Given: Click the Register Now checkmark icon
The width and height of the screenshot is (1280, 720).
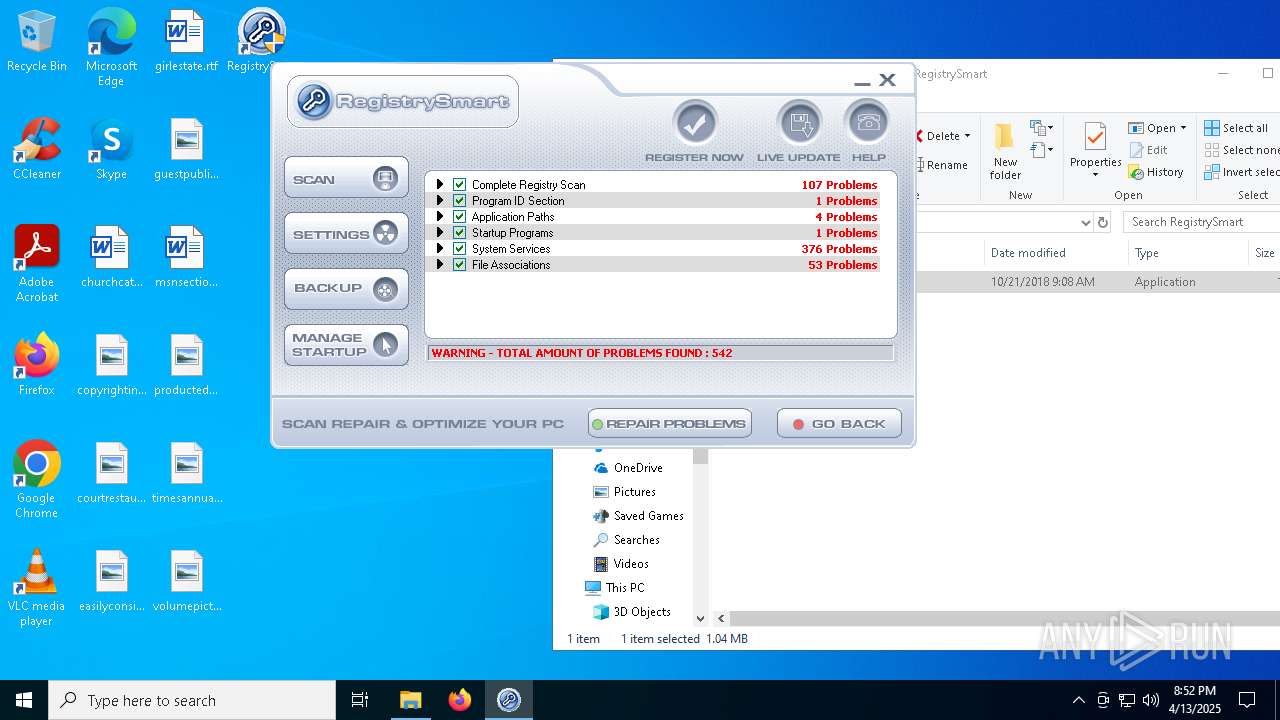Looking at the screenshot, I should pyautogui.click(x=695, y=124).
